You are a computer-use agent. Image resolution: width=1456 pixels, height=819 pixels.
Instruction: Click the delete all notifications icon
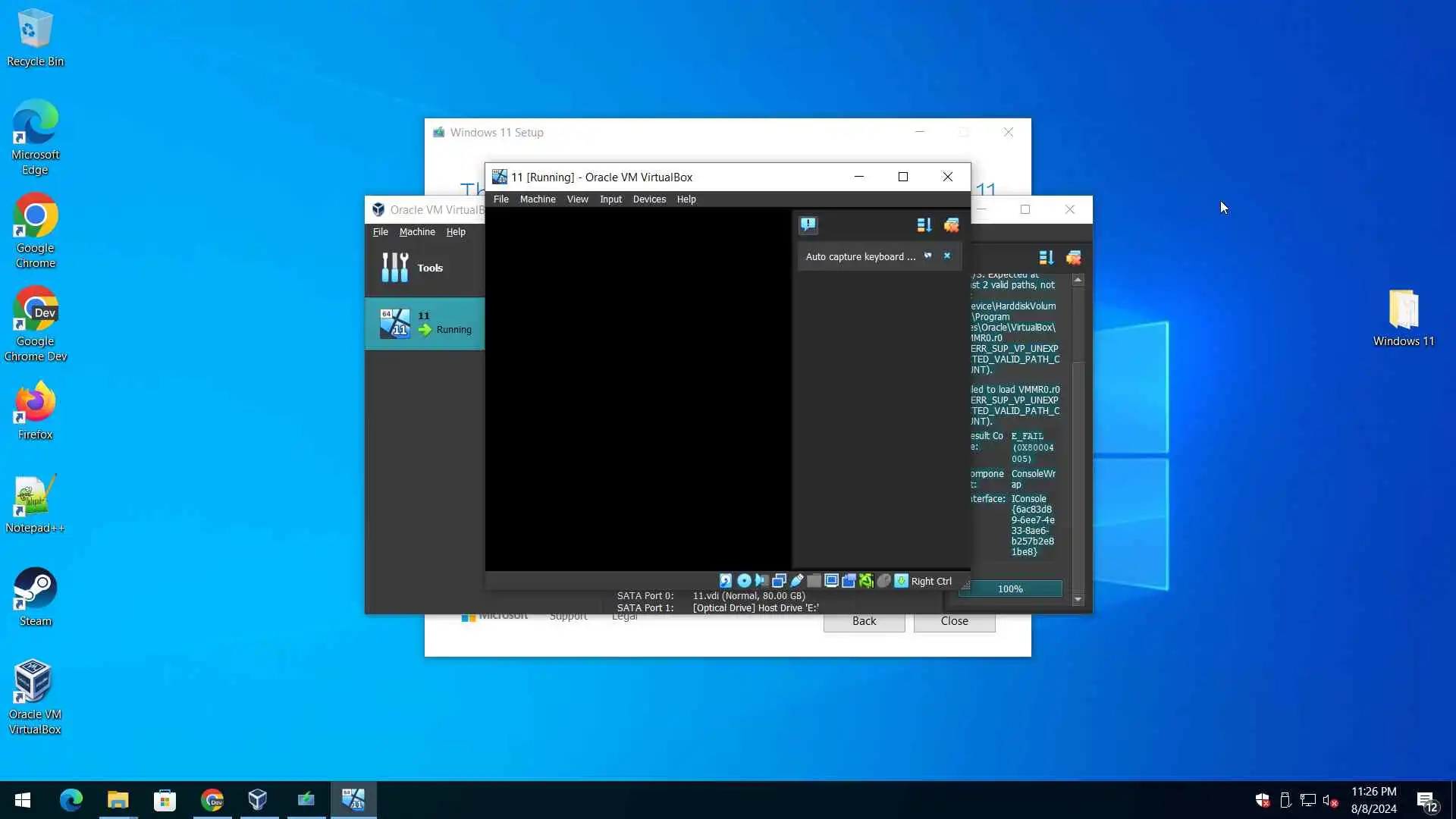click(951, 224)
